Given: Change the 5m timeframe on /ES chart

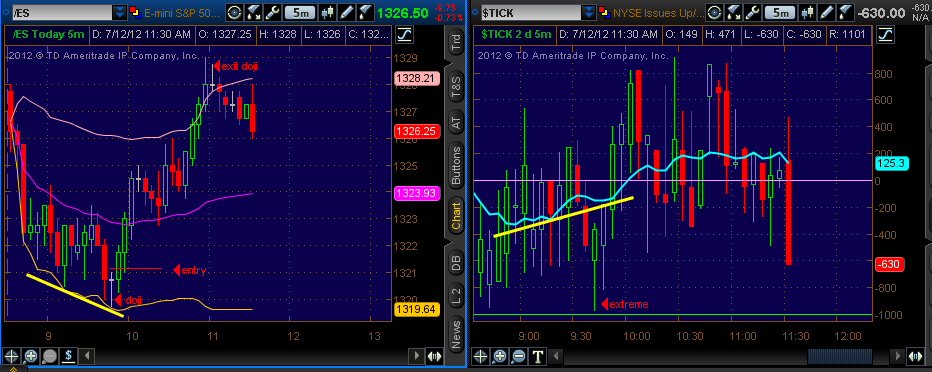Looking at the screenshot, I should click(300, 12).
